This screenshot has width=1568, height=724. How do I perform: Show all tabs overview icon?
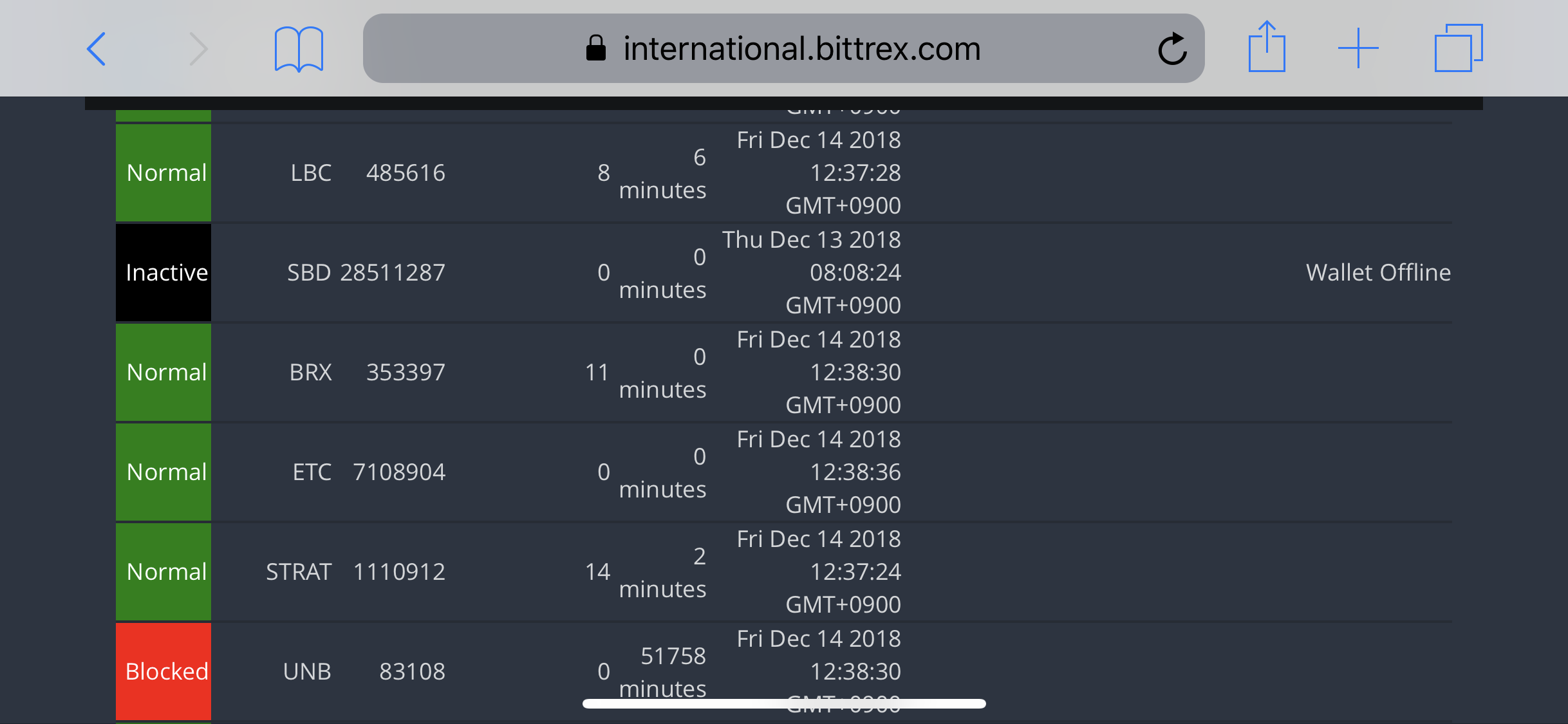[x=1458, y=48]
